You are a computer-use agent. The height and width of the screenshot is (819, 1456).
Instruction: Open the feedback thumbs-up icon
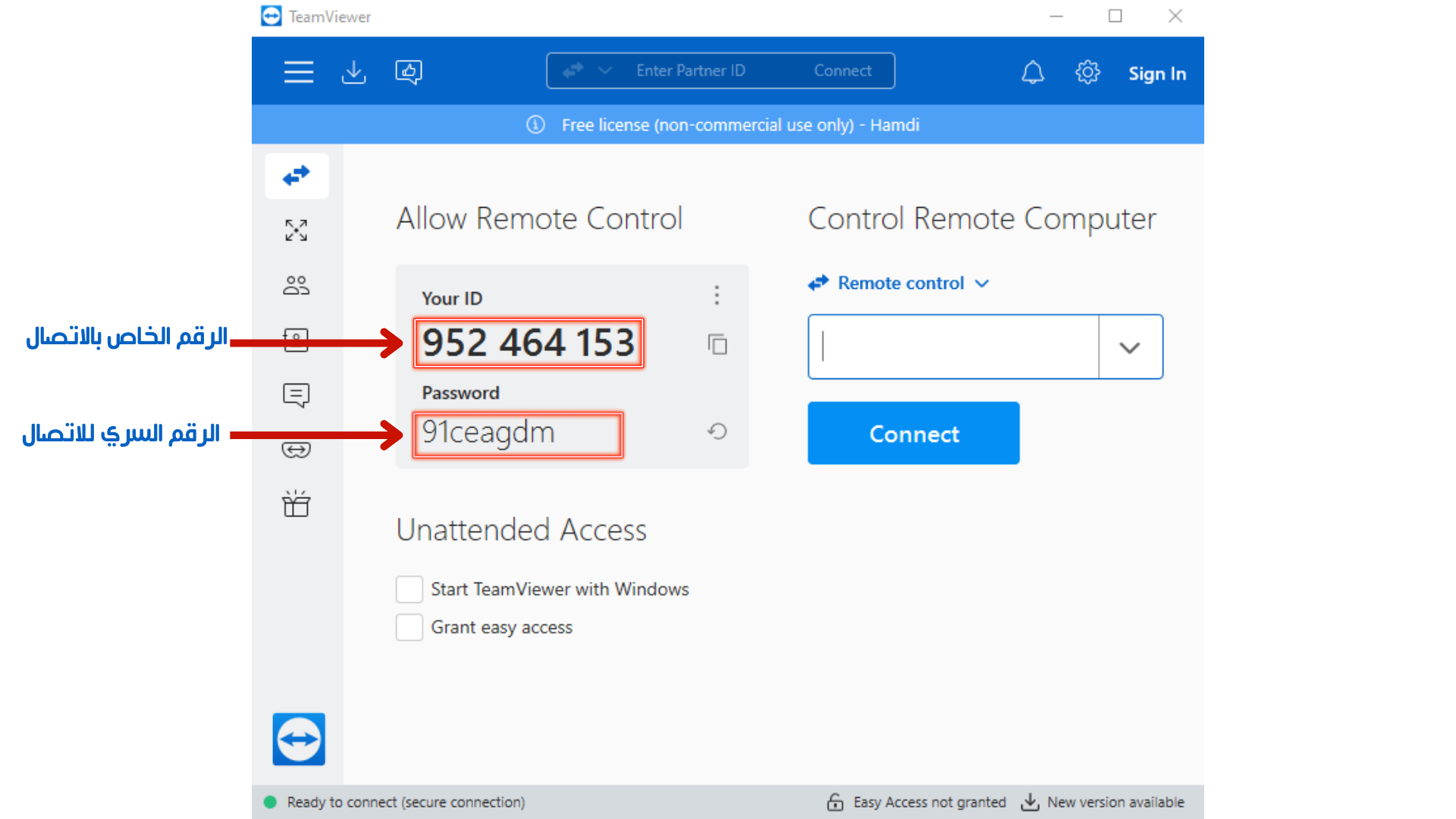tap(409, 72)
